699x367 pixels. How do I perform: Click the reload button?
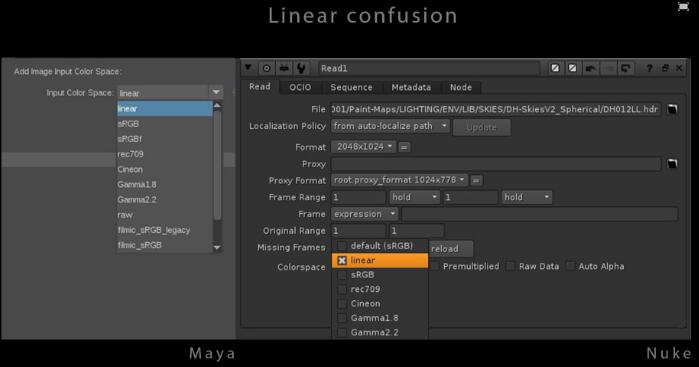[x=451, y=249]
